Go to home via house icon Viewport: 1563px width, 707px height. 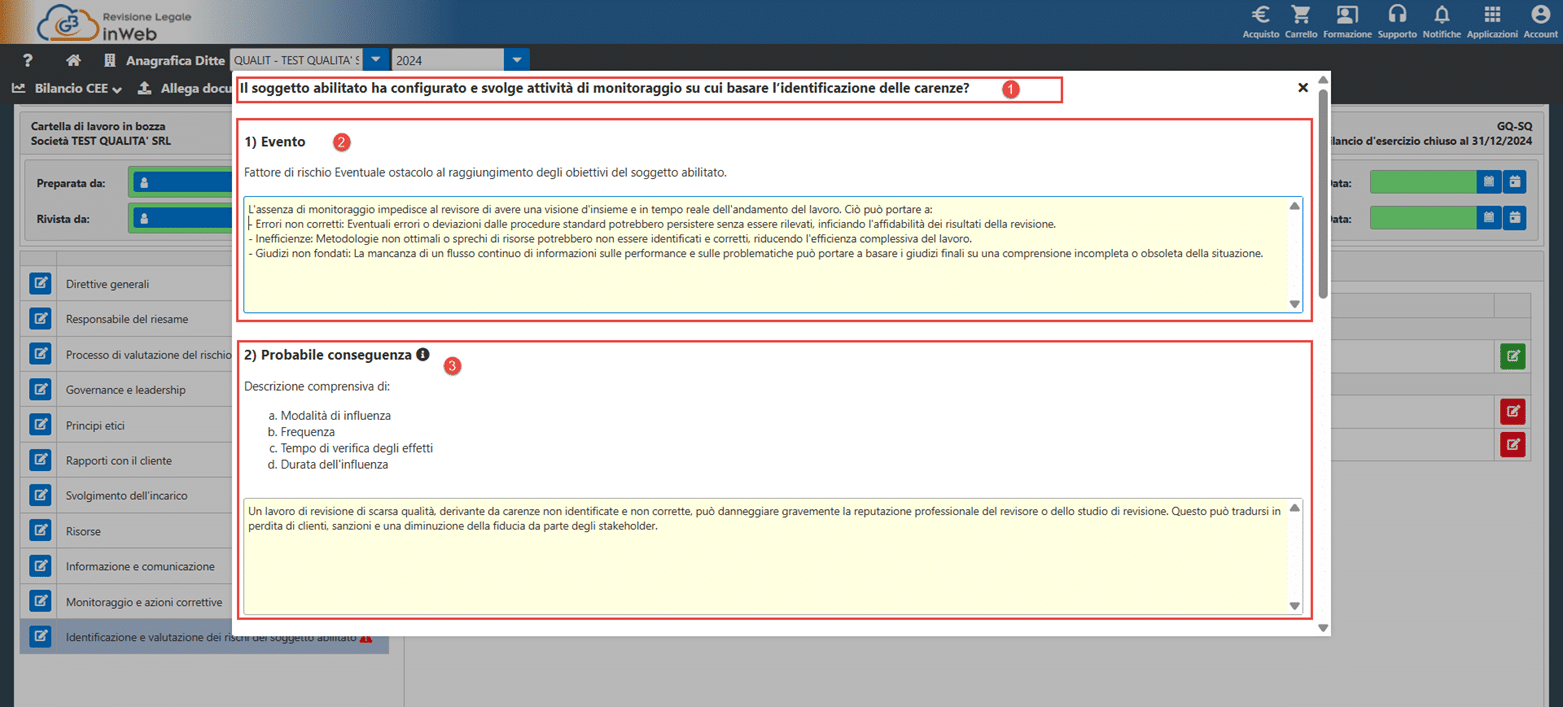click(x=73, y=60)
